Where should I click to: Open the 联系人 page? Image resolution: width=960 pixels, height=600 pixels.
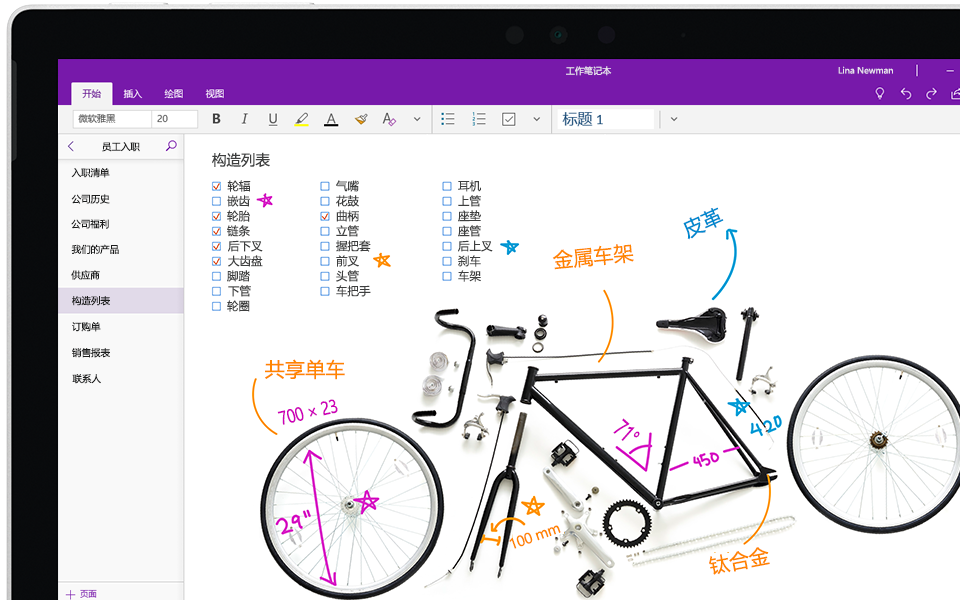click(x=121, y=378)
